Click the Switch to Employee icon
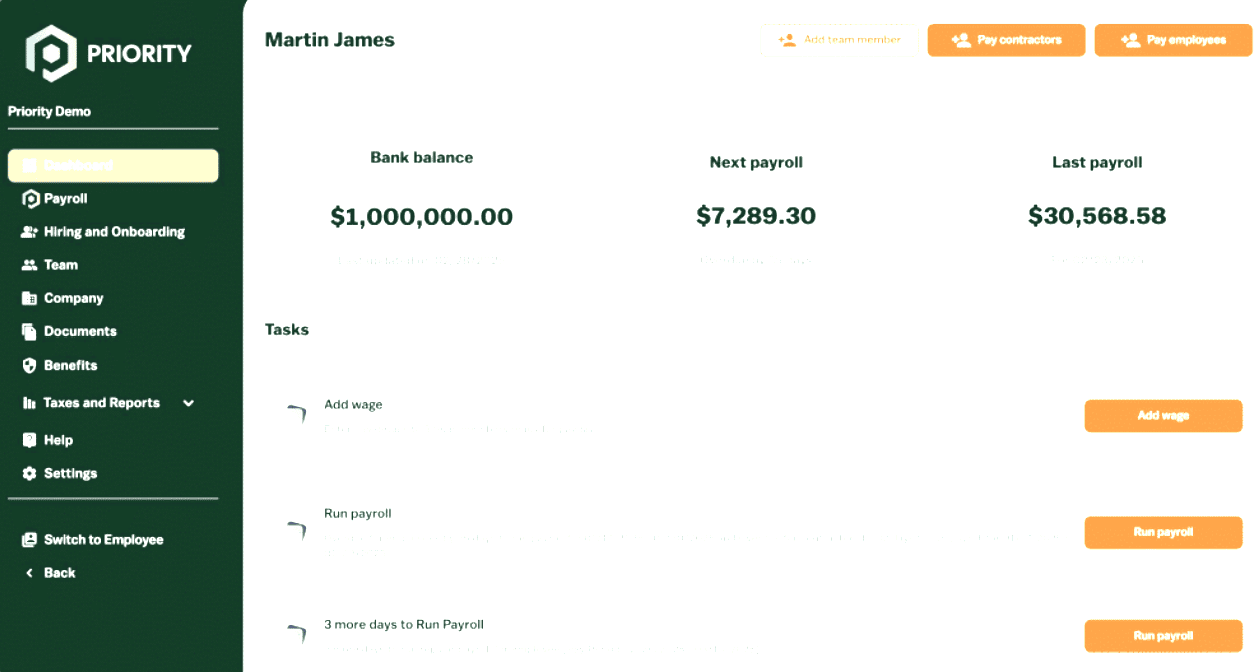This screenshot has height=672, width=1254. coord(30,540)
